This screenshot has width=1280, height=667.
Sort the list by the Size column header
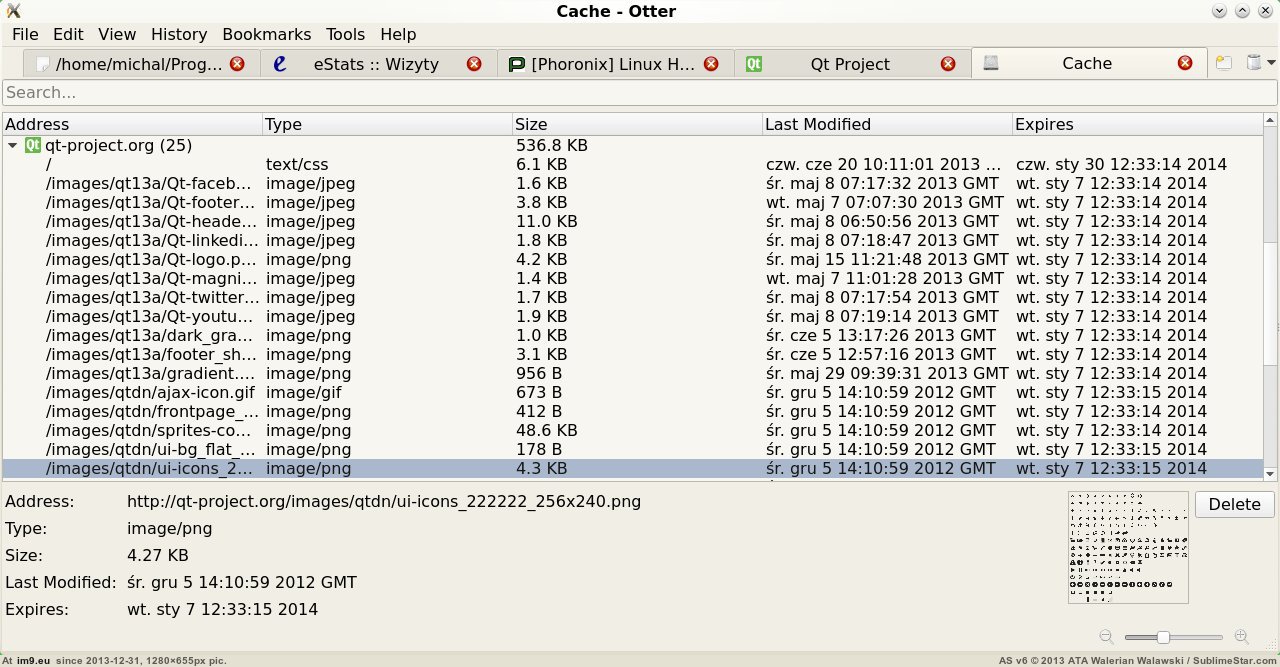(636, 124)
